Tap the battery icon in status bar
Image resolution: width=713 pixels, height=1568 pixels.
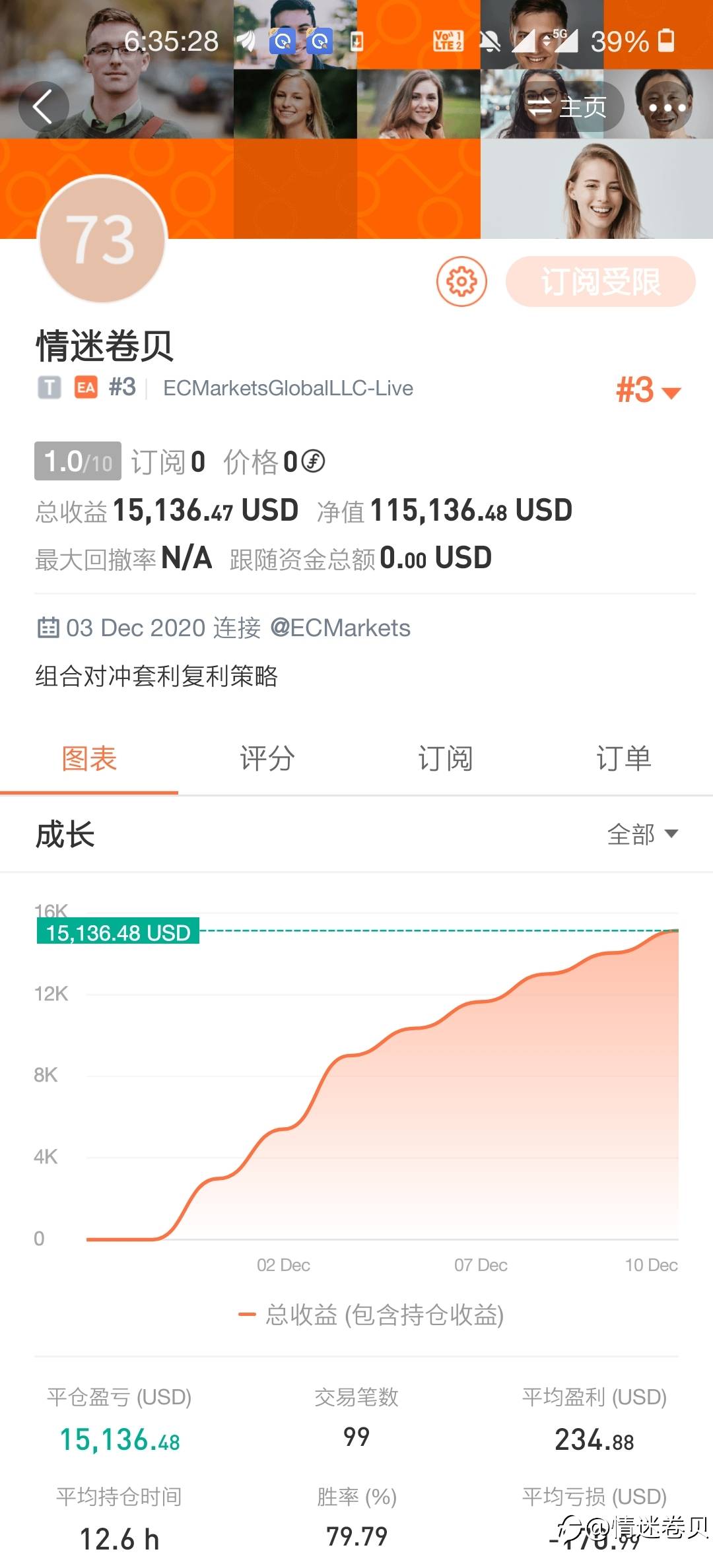(667, 41)
